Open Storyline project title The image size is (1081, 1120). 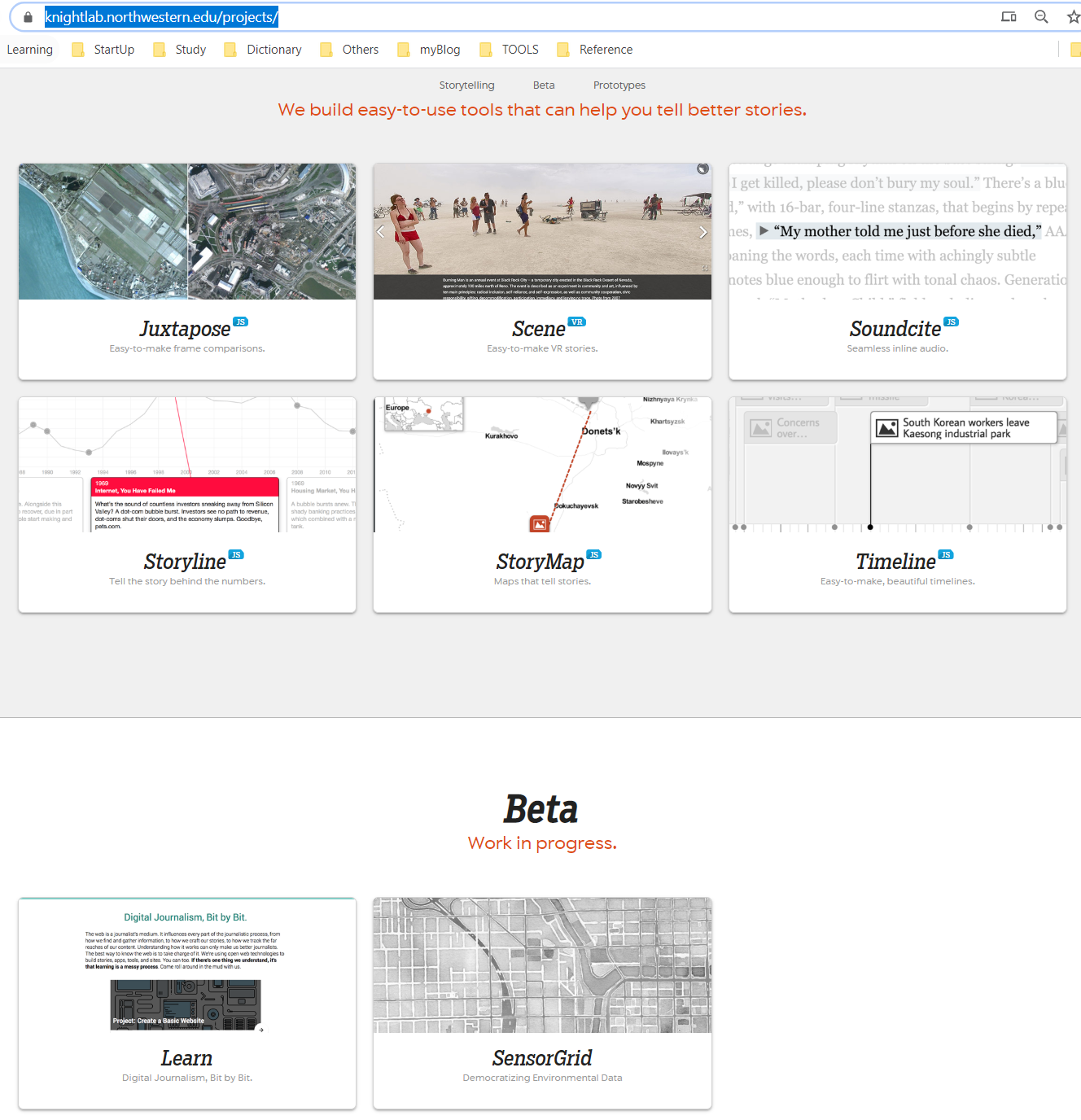[x=185, y=562]
